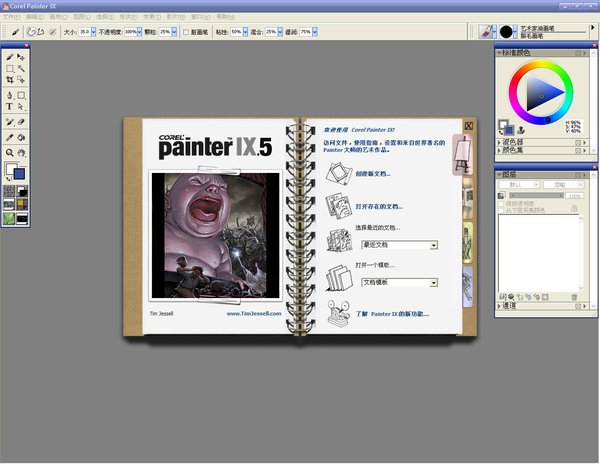This screenshot has width=600, height=464.
Task: Click the easel tab on welcome book
Action: (463, 155)
